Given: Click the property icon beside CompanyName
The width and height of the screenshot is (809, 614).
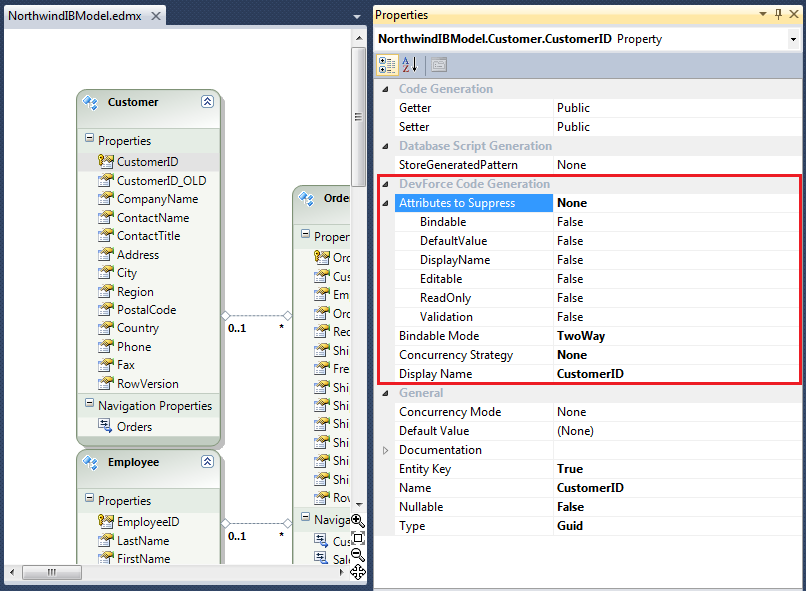Looking at the screenshot, I should (105, 199).
